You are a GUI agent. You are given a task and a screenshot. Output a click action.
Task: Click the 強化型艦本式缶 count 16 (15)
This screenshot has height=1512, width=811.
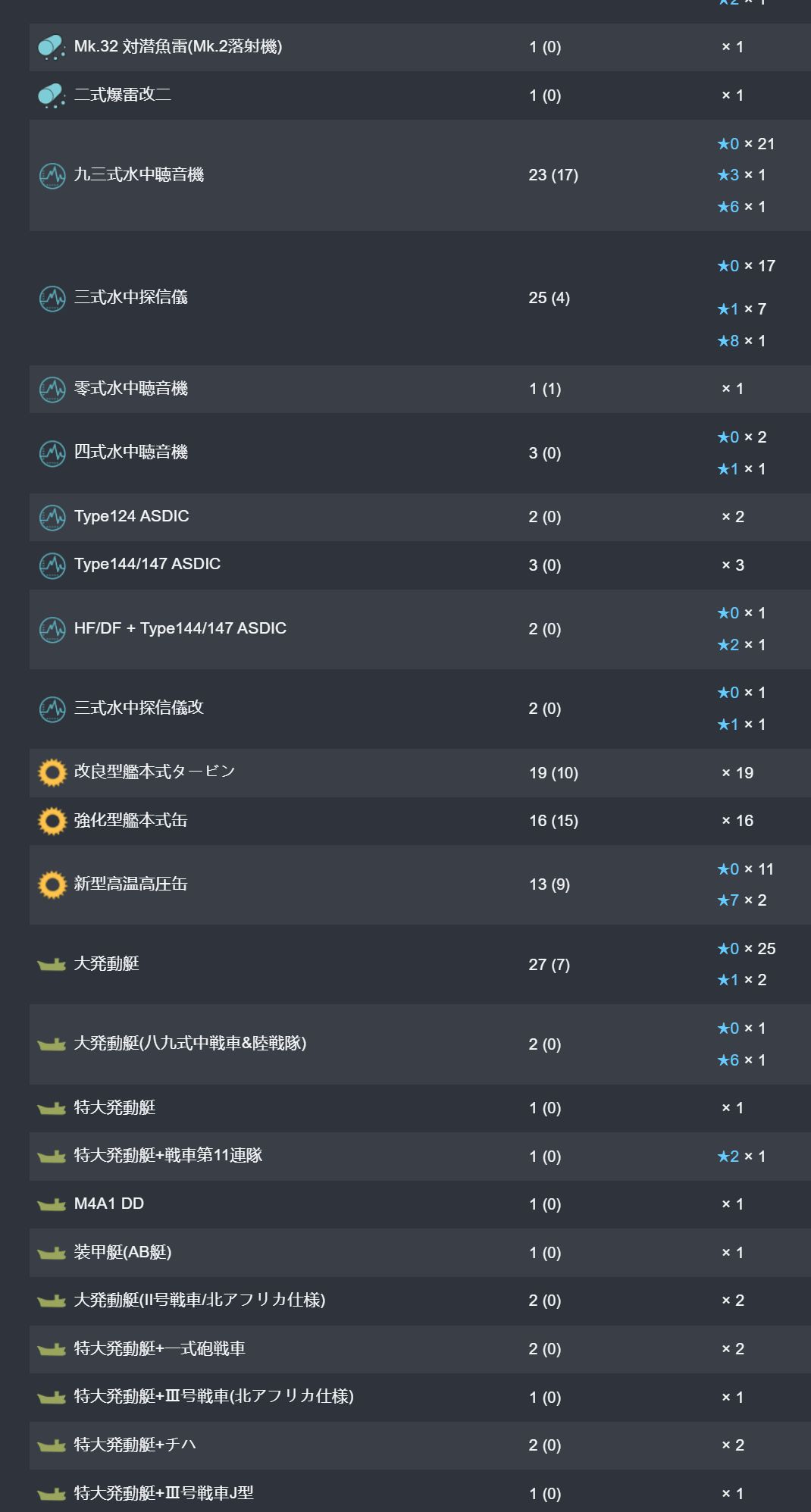[553, 821]
